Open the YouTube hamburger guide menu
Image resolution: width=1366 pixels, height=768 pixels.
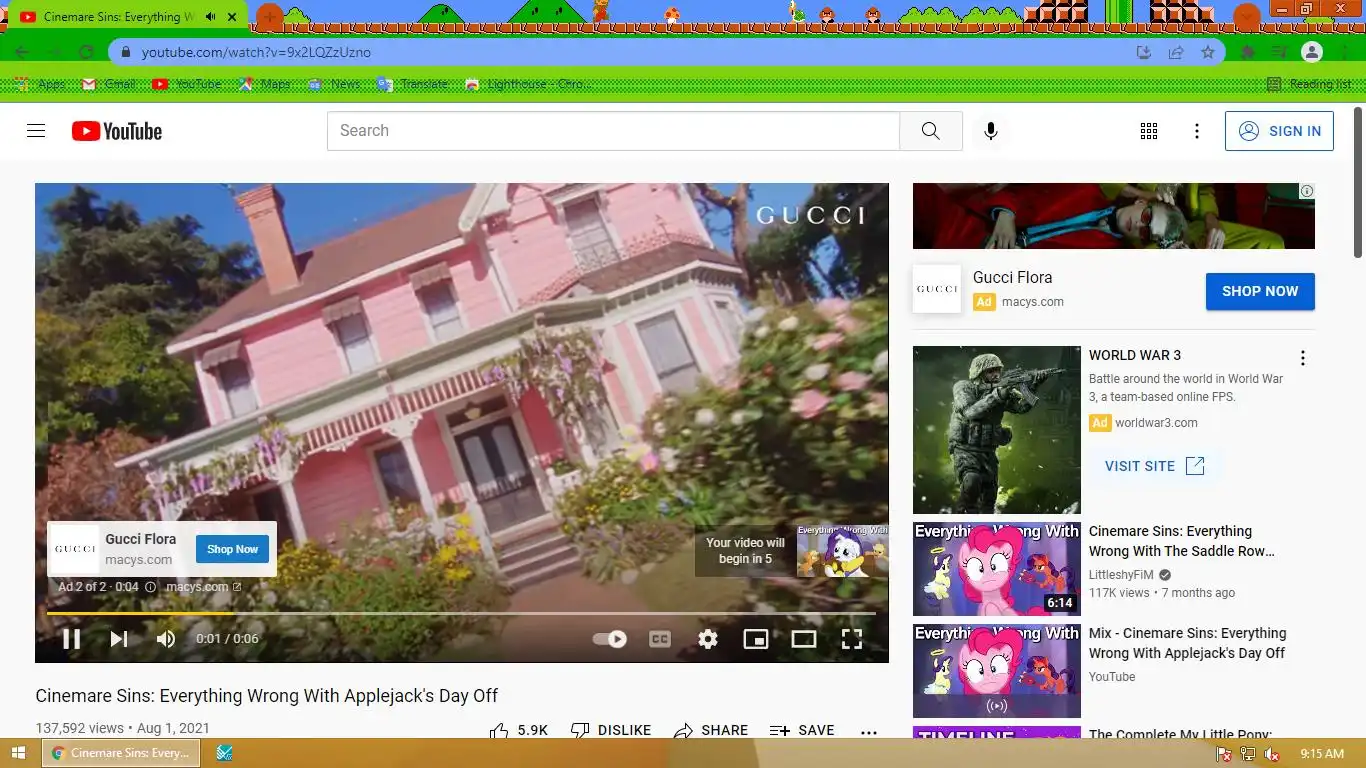click(x=36, y=131)
